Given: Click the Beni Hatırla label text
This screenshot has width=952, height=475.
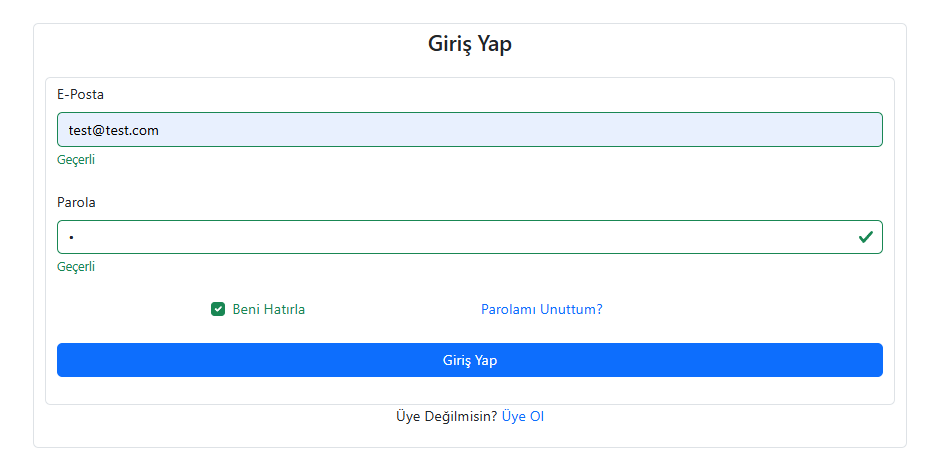Looking at the screenshot, I should click(268, 309).
